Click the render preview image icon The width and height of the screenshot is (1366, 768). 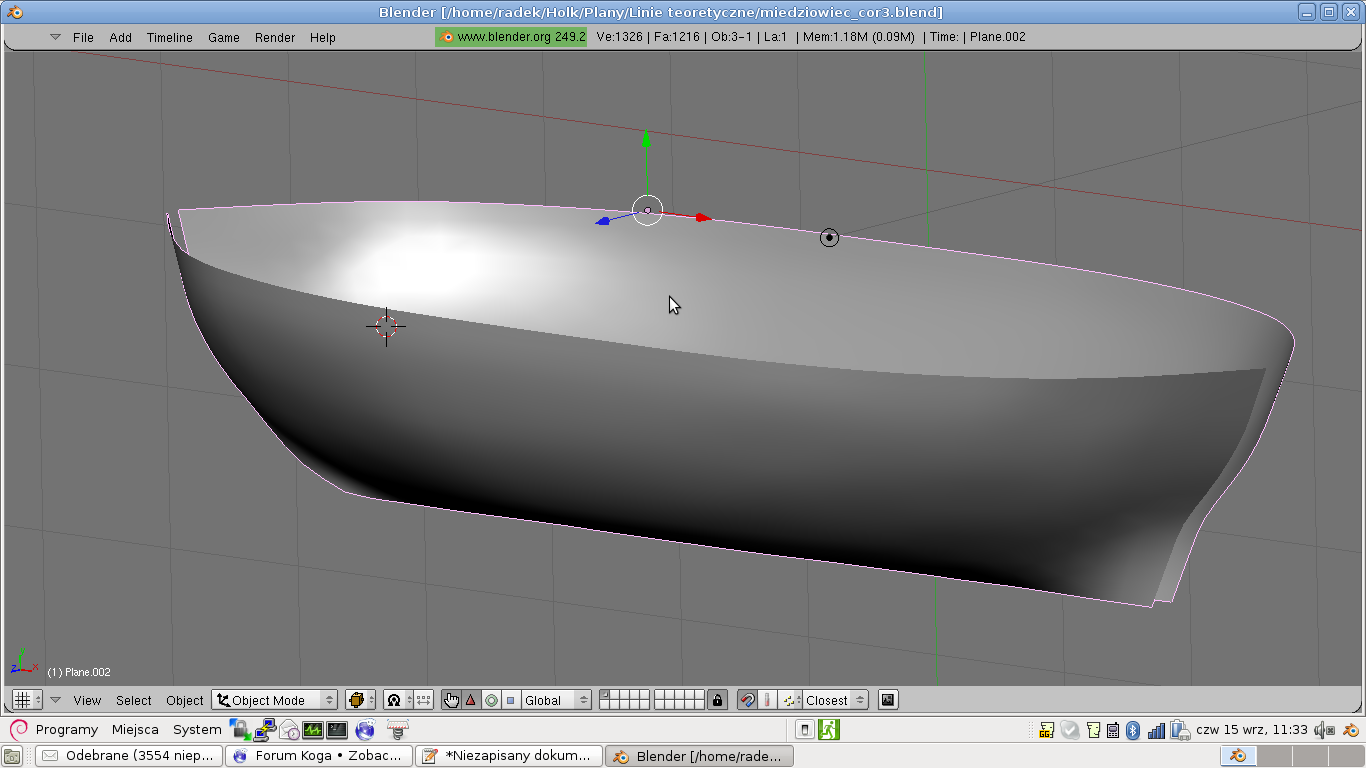pos(887,700)
